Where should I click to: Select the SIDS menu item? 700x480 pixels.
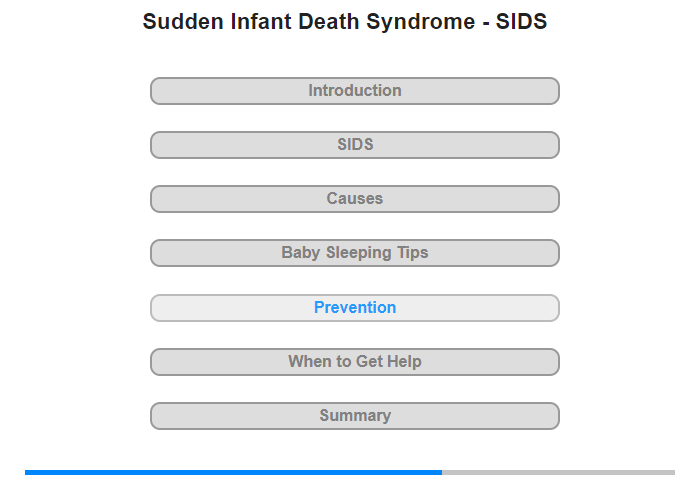tap(354, 145)
